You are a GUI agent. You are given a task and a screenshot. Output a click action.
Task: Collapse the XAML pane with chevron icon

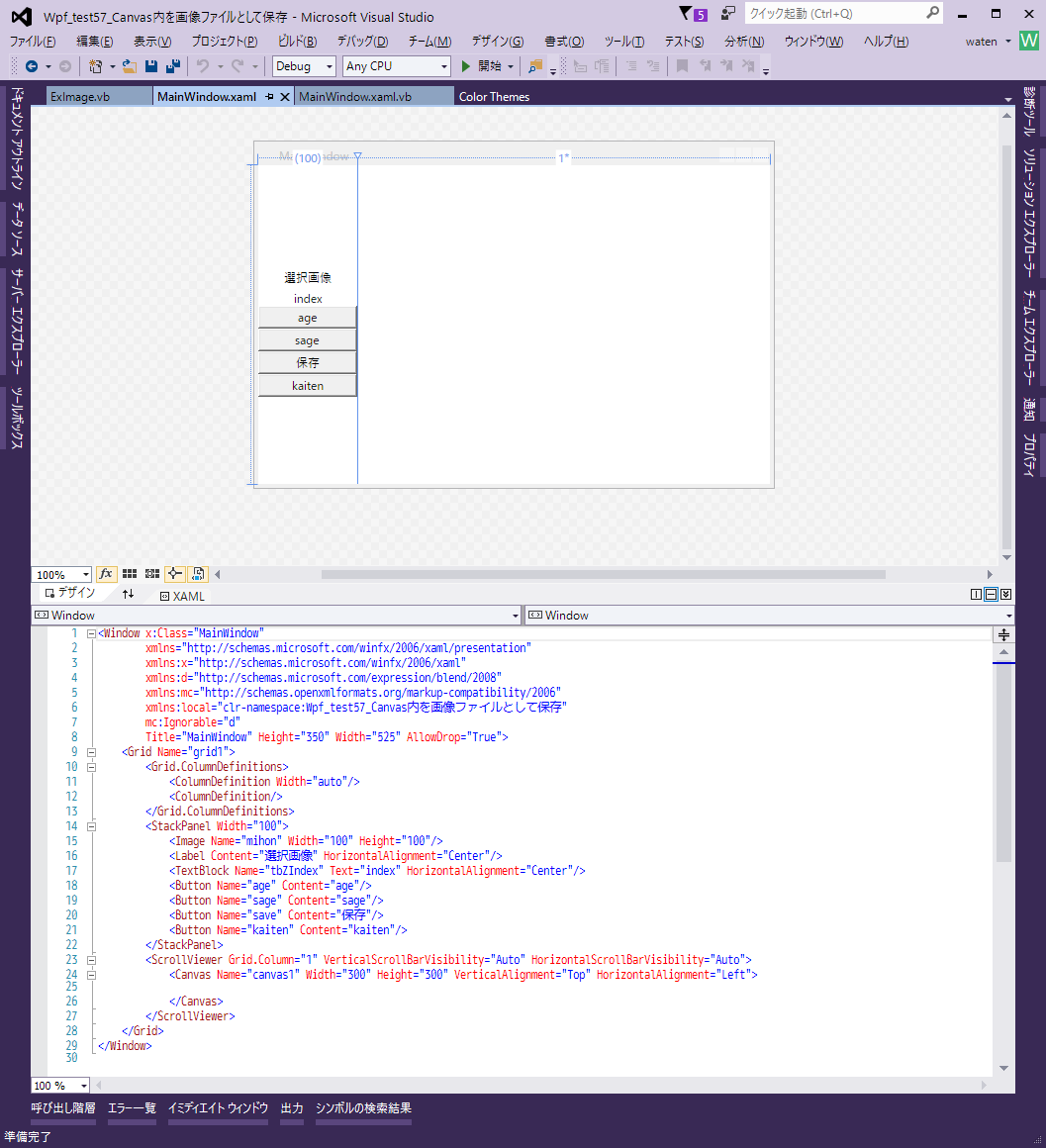point(1006,595)
